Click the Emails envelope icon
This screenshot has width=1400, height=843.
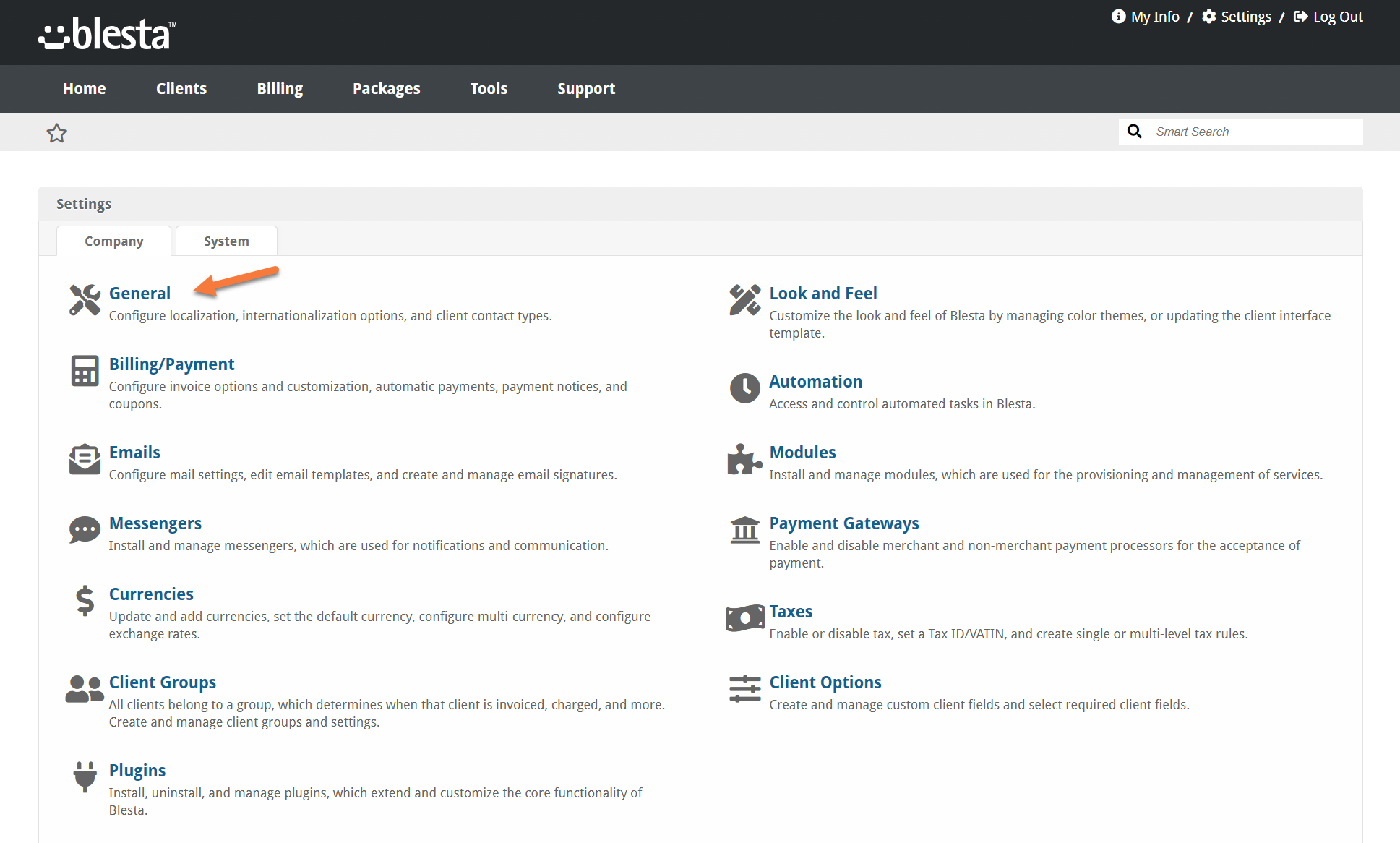pos(85,459)
